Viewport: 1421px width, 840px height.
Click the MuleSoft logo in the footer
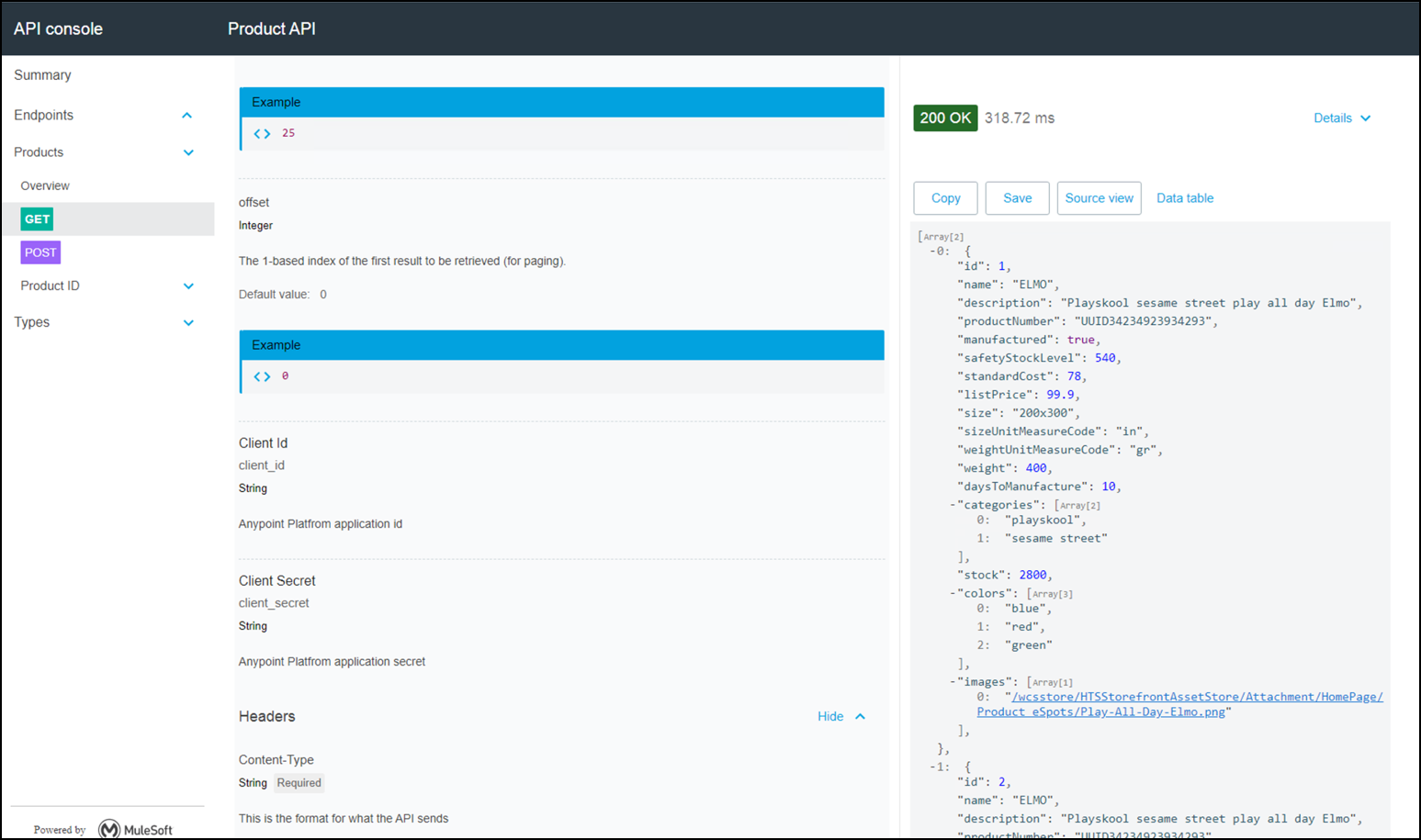[135, 830]
